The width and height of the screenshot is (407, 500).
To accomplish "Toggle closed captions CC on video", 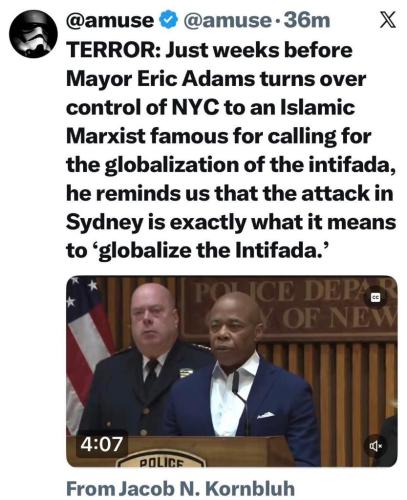I will 378,297.
